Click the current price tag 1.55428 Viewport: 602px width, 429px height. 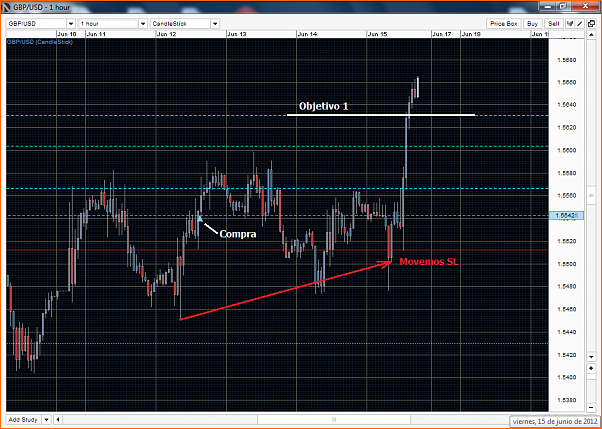(567, 215)
